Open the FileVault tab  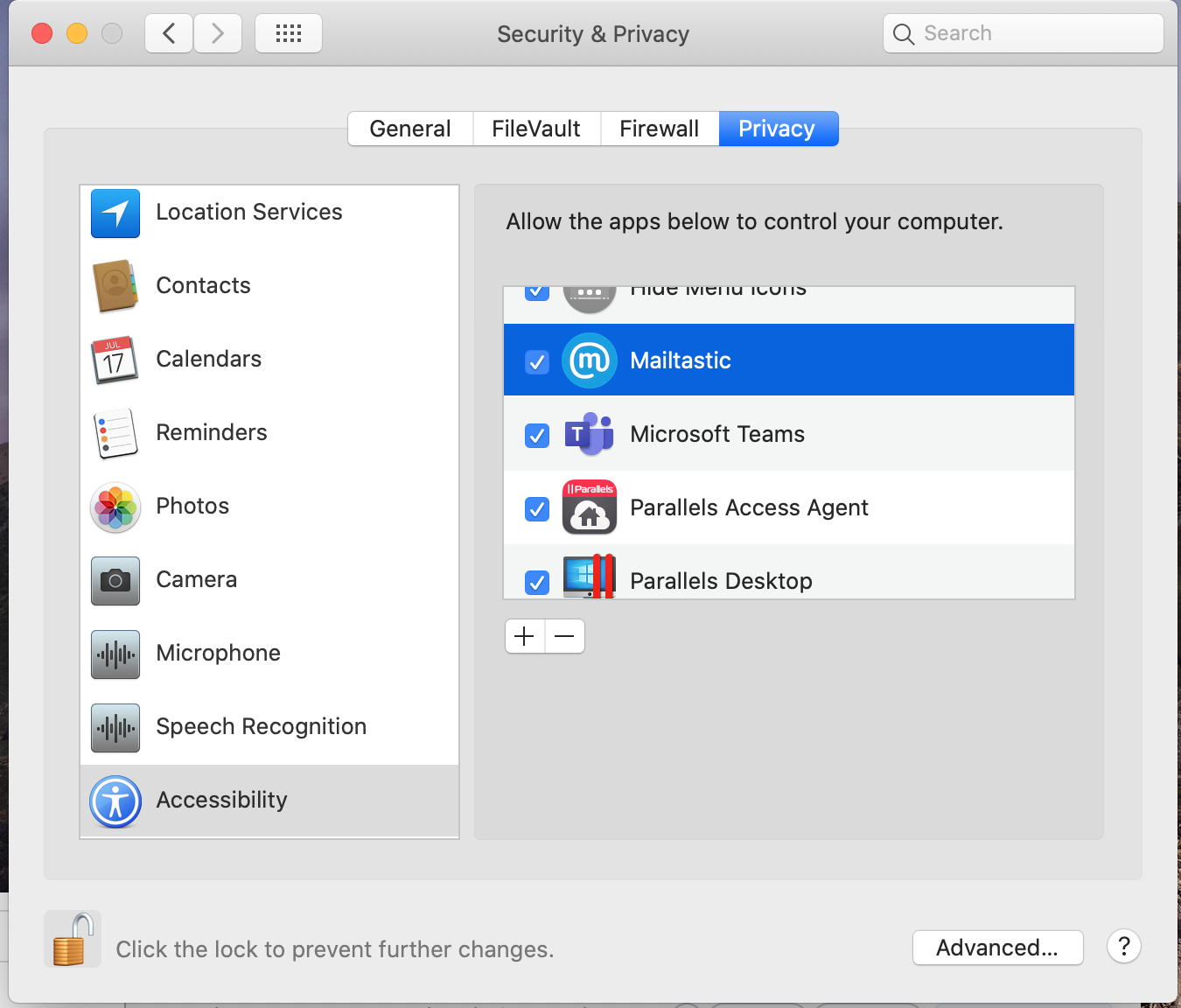pyautogui.click(x=536, y=129)
